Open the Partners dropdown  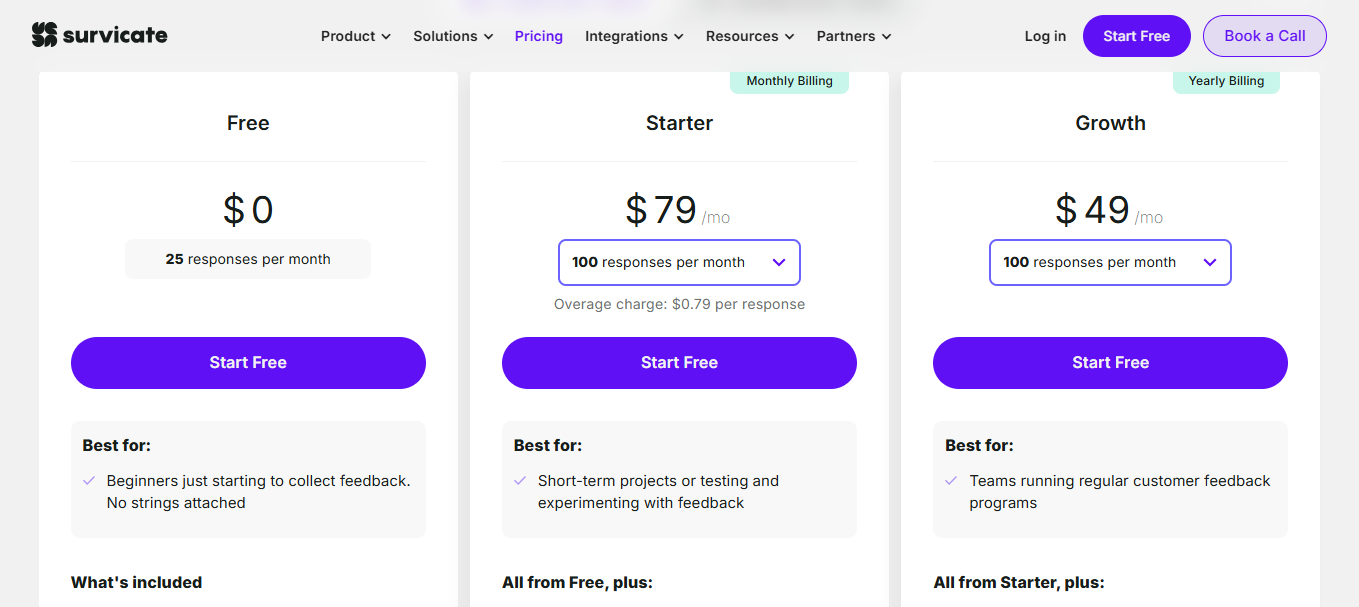coord(853,36)
